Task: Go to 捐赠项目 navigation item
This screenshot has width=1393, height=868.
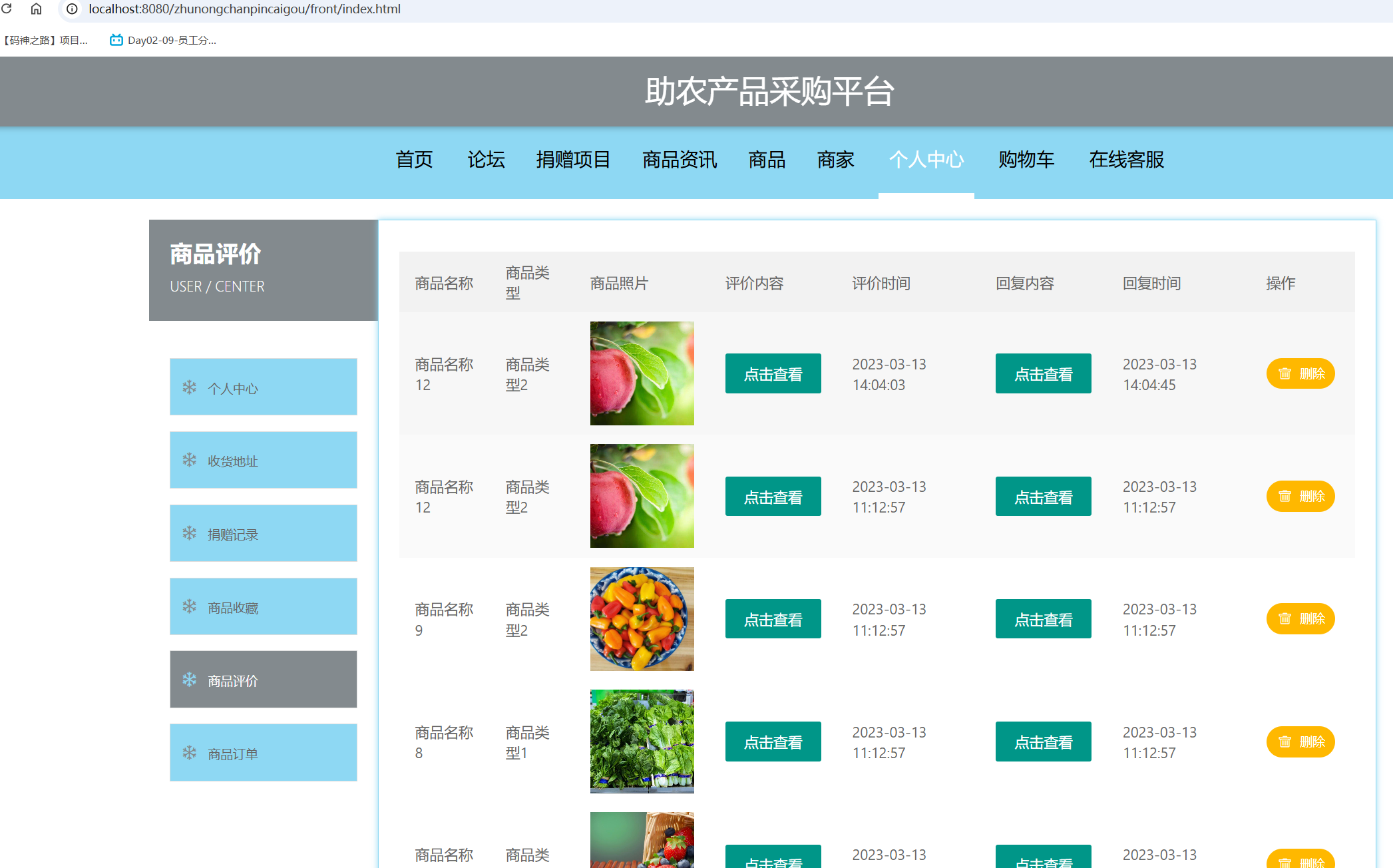Action: click(x=573, y=160)
